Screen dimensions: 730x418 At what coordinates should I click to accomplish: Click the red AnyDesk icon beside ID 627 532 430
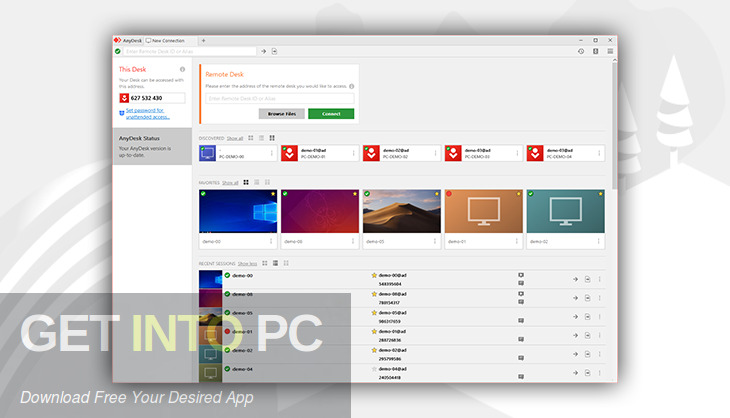[x=124, y=98]
